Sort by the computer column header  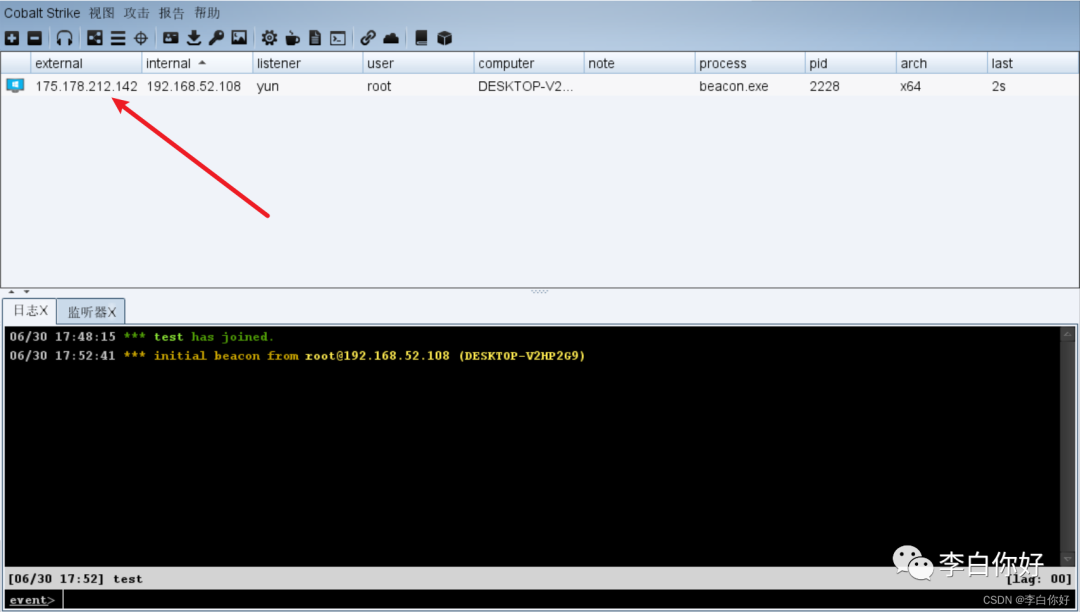528,63
